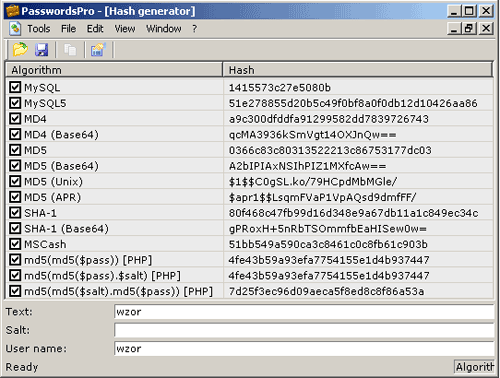This screenshot has width=500, height=378.
Task: Select the MySQL5 hash starting 51e278855d
Action: click(353, 103)
